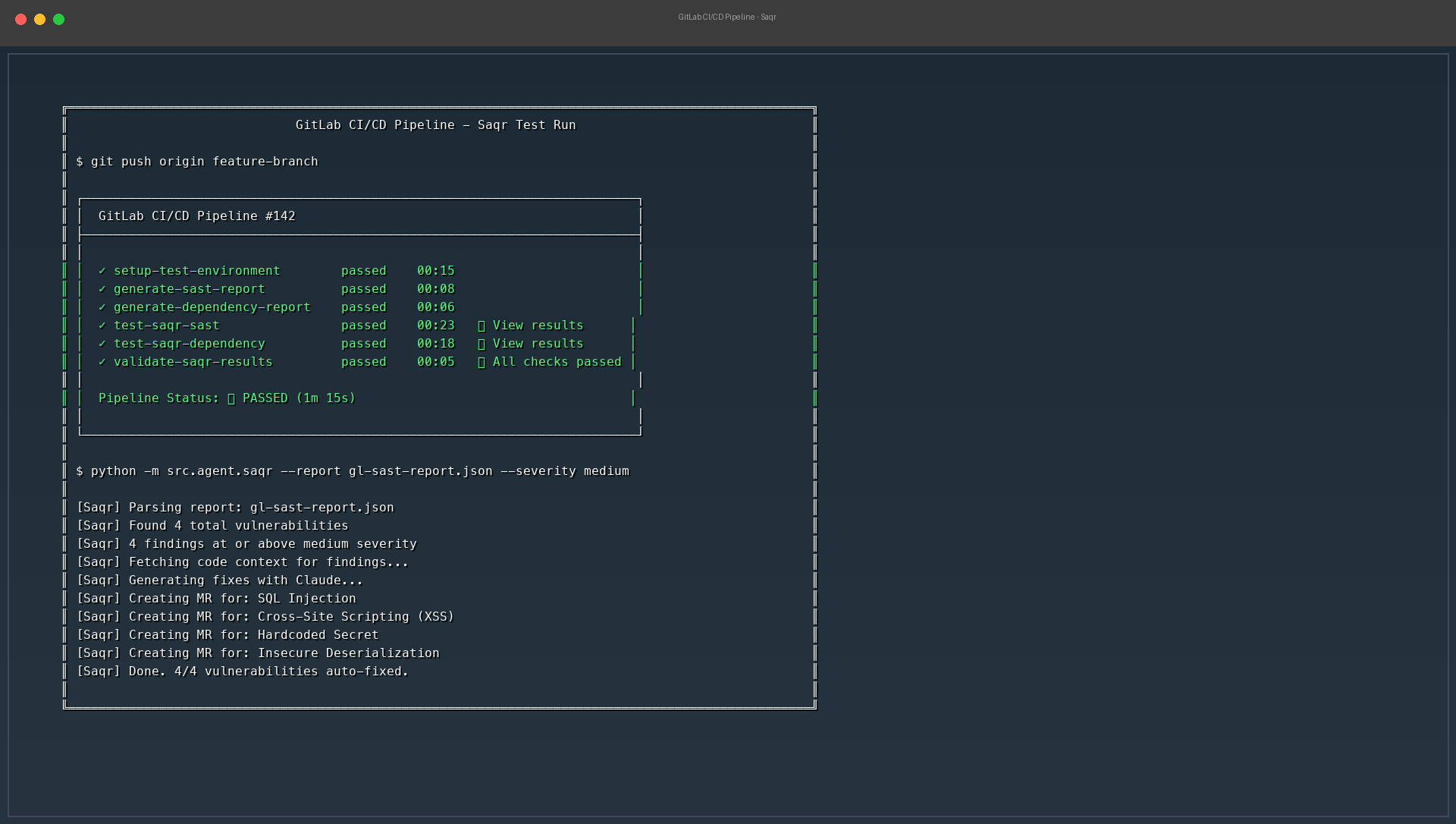Click checkmark icon beside setup-test-environment job
Viewport: 1456px width, 824px height.
point(102,271)
